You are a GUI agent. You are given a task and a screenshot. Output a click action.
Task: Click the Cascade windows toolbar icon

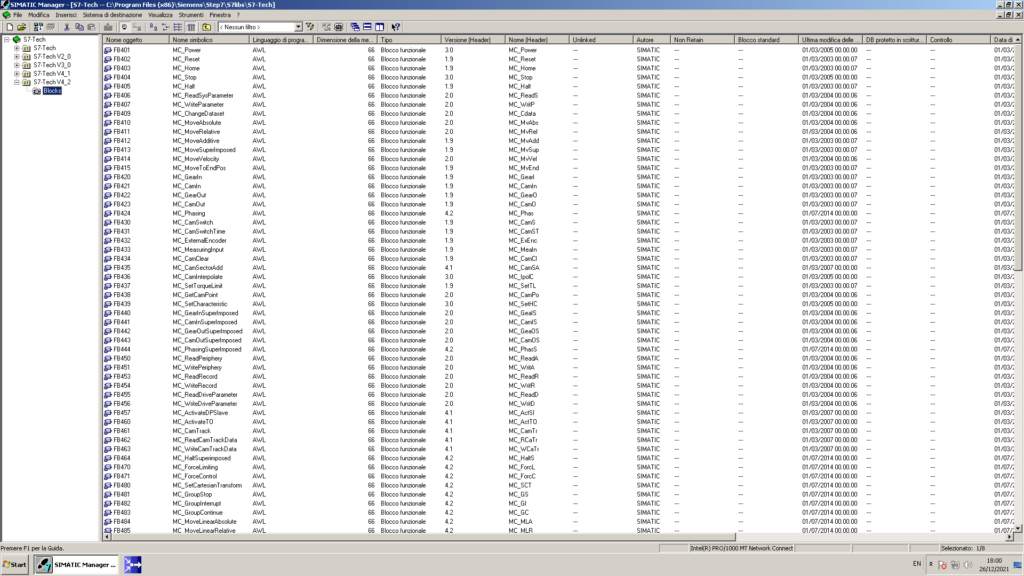355,27
